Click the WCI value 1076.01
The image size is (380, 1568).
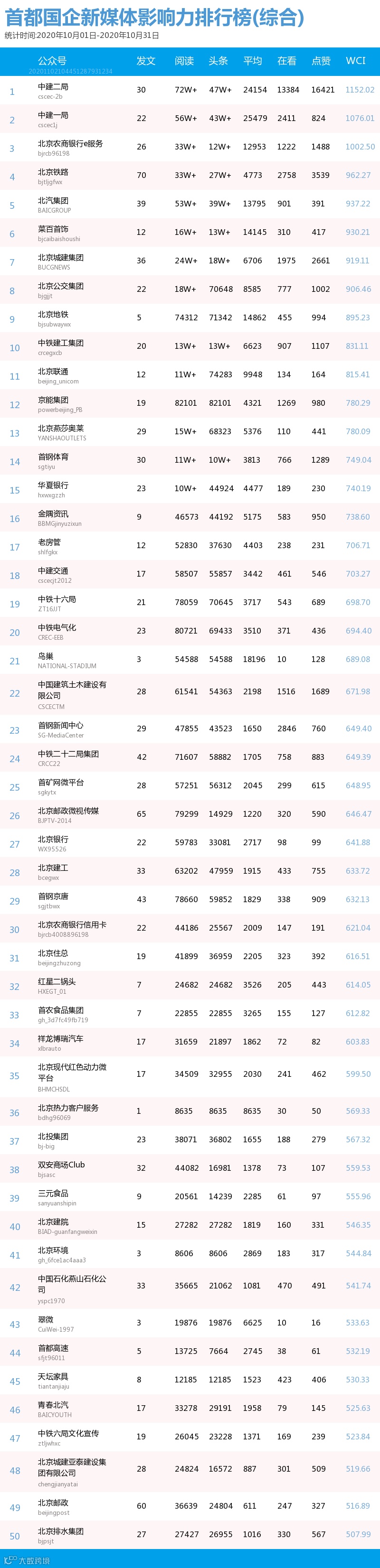360,119
